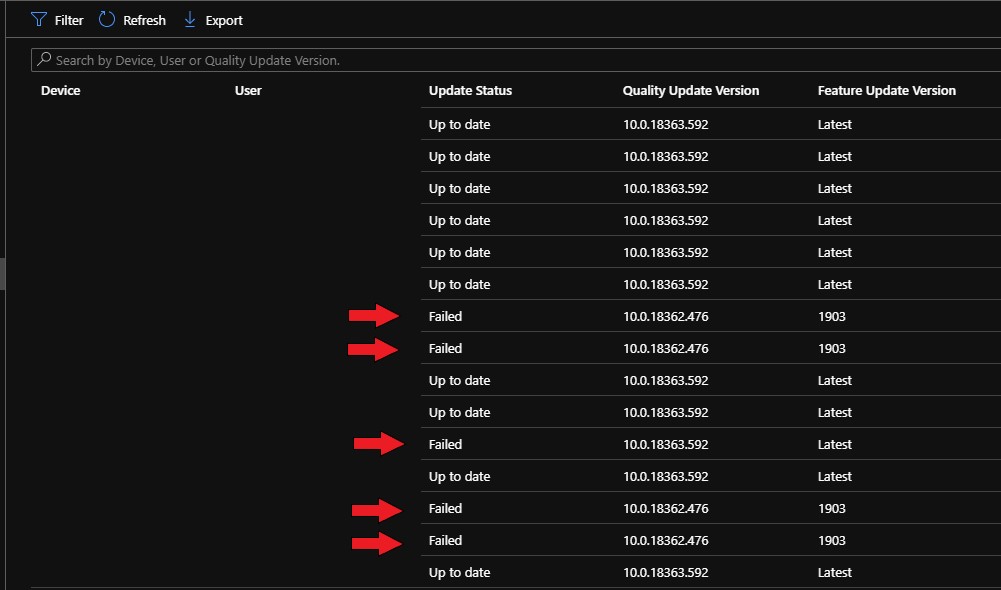Choose the Export text button

[x=224, y=20]
